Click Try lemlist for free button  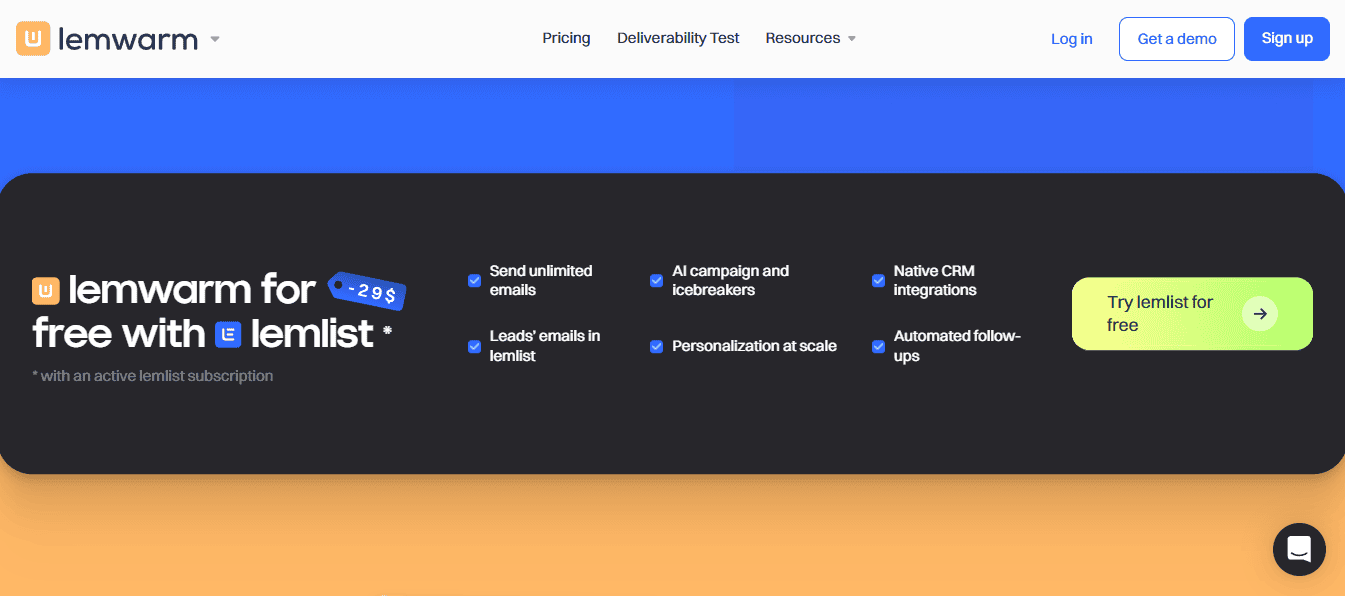tap(1192, 314)
